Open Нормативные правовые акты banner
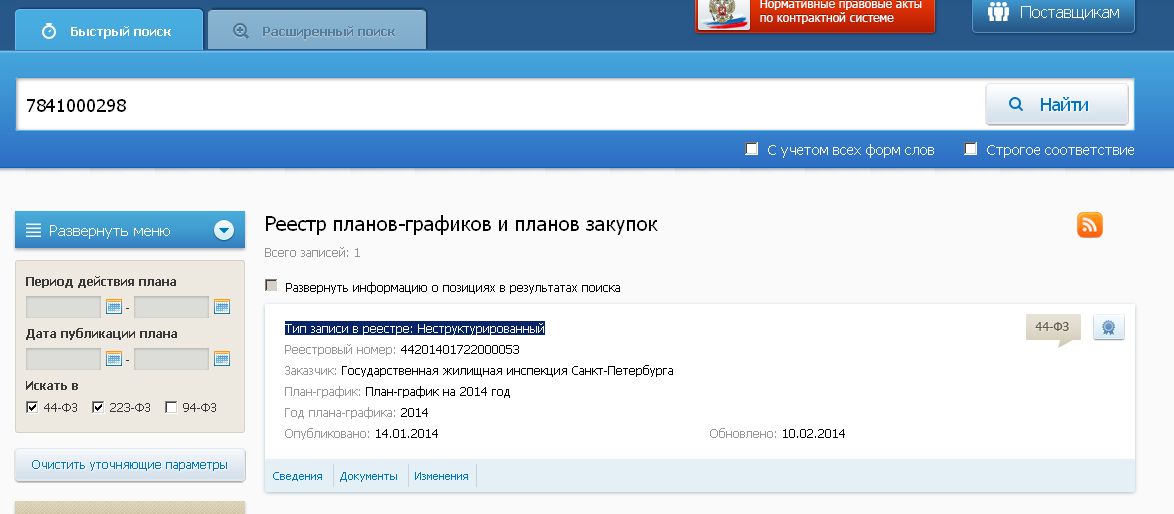 tap(815, 14)
